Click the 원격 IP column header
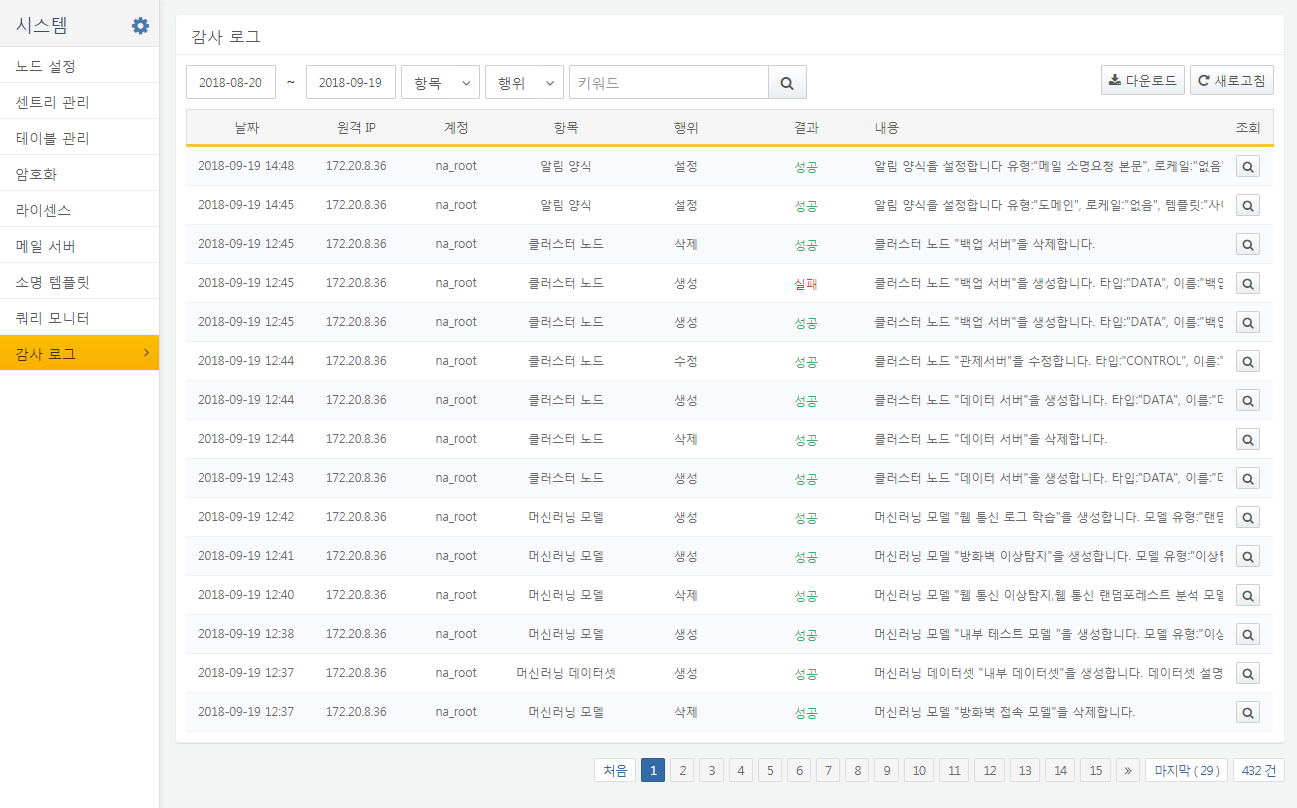The image size is (1297, 808). 356,128
